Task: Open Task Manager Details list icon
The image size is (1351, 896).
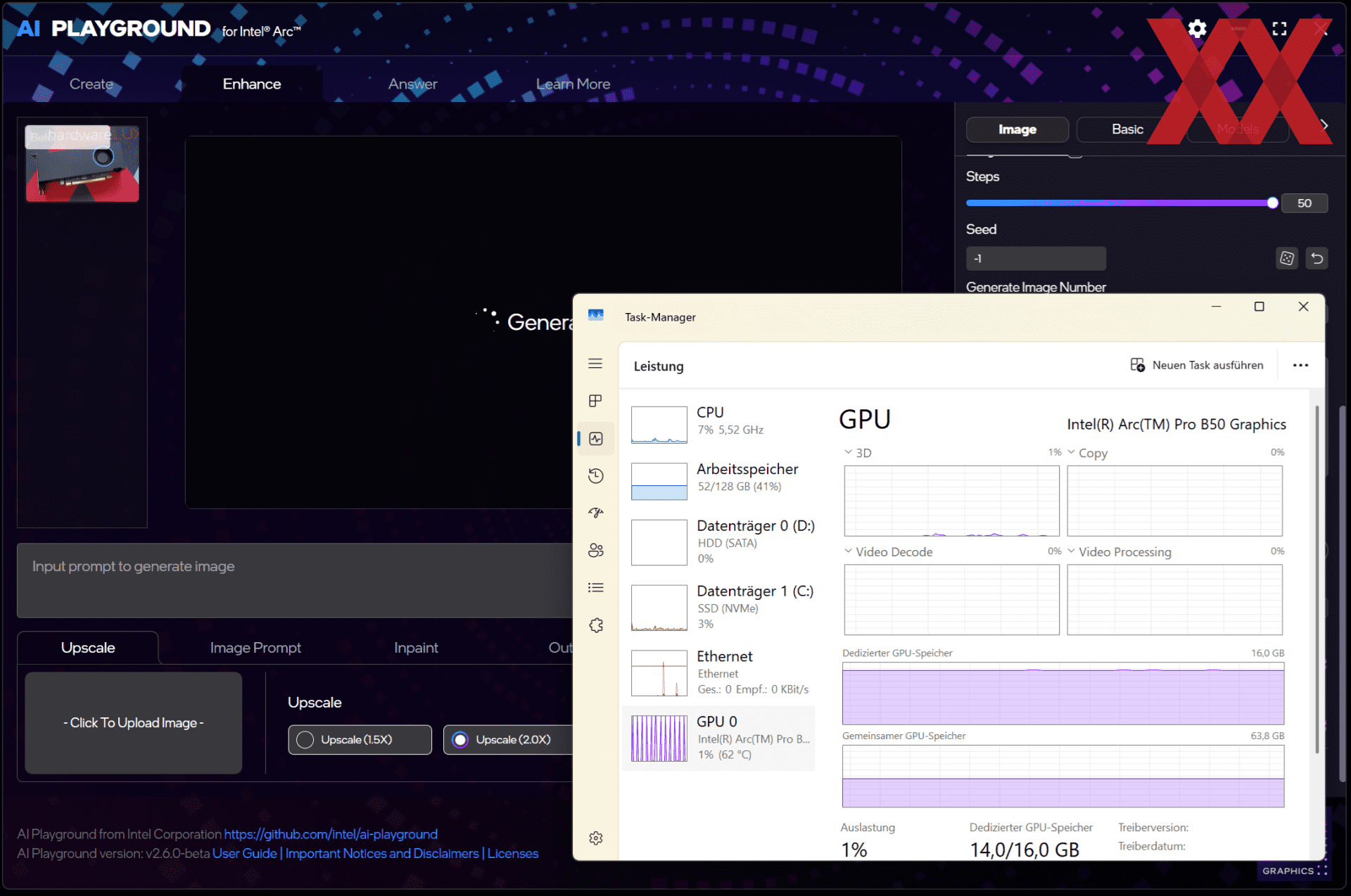Action: point(595,587)
